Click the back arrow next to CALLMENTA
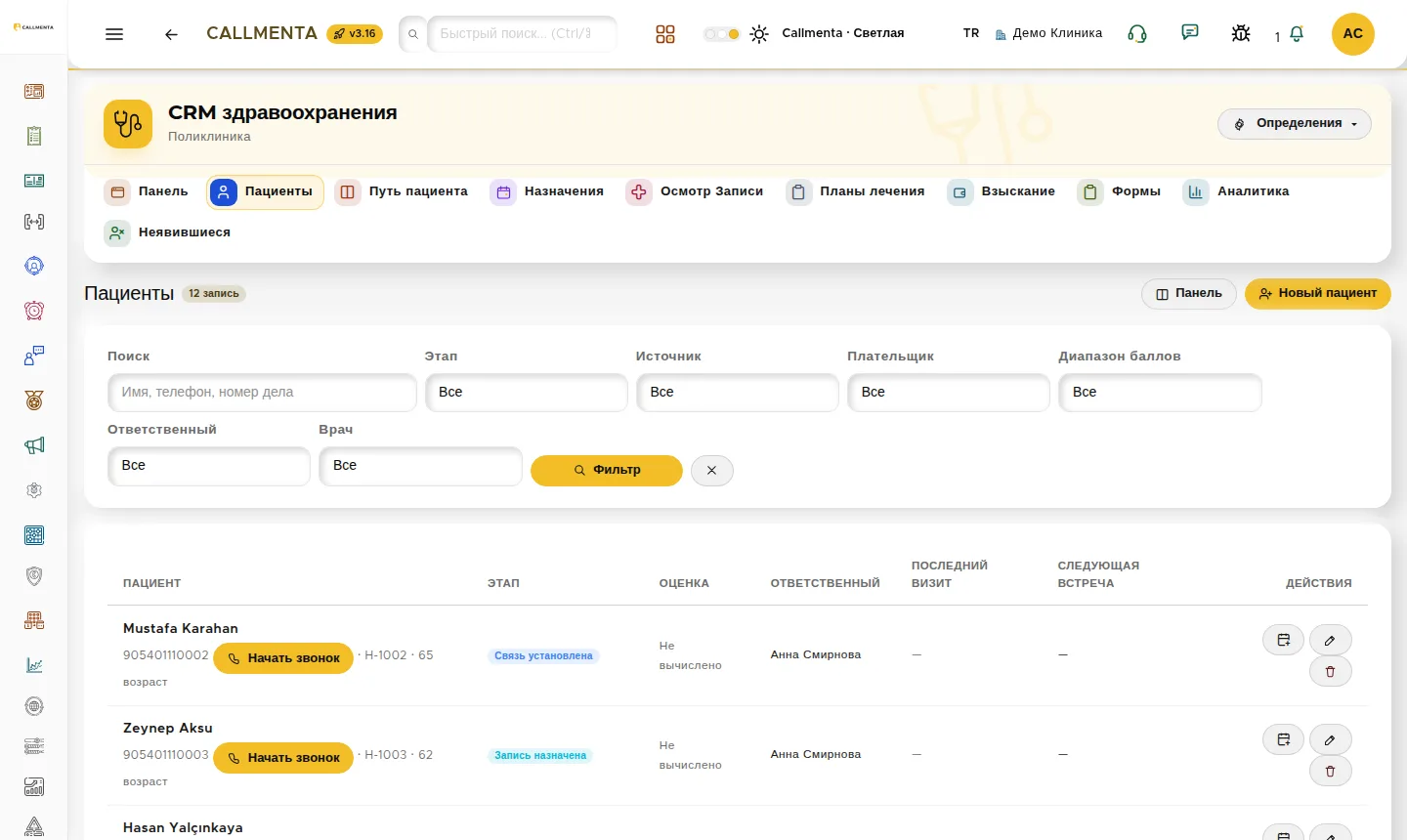 tap(171, 34)
